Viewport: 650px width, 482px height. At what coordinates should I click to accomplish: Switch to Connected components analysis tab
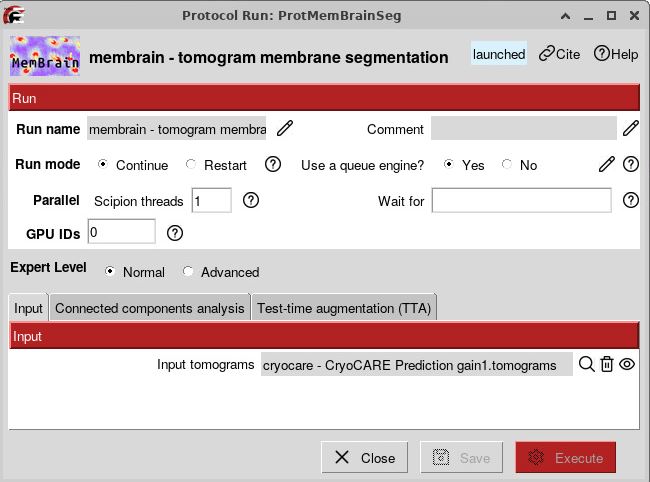point(150,308)
